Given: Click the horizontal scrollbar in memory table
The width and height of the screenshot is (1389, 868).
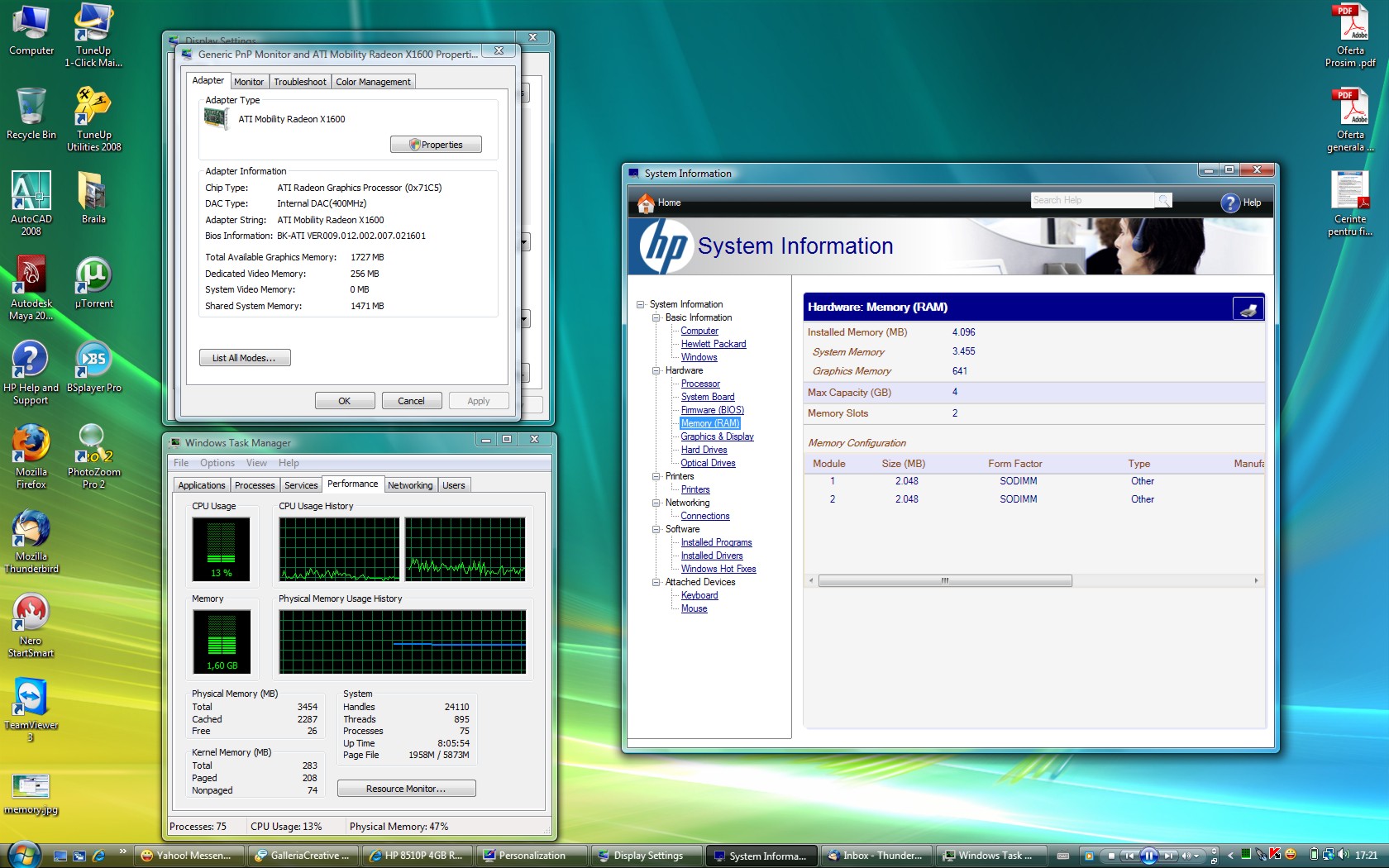Looking at the screenshot, I should pos(945,581).
